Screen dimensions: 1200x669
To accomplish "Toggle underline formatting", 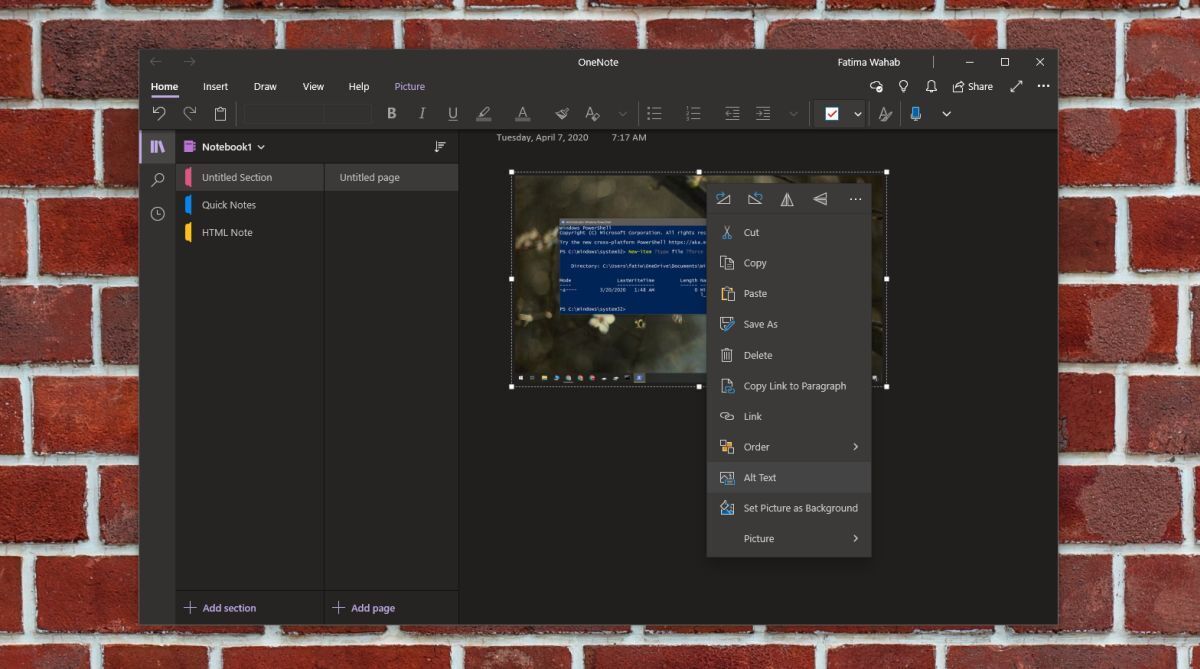I will point(452,113).
